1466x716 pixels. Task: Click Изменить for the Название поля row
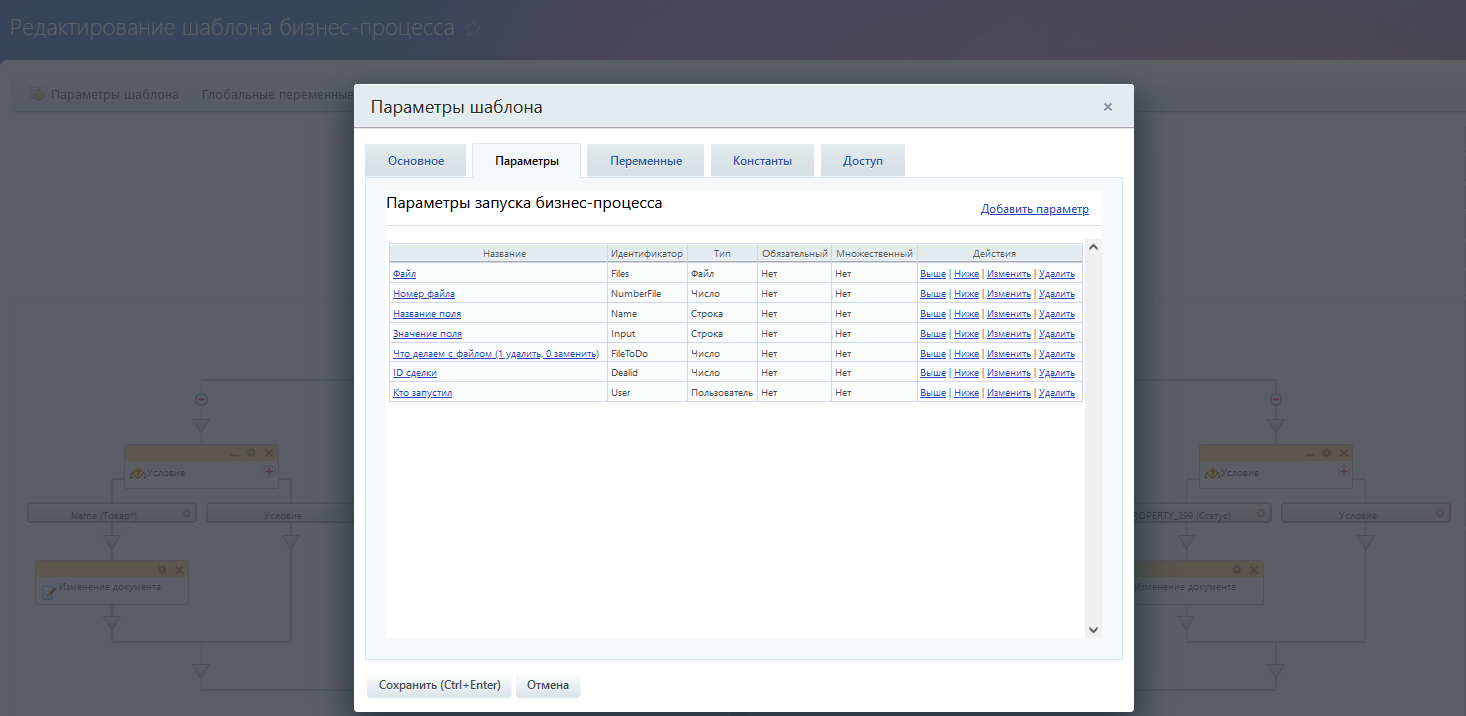[x=1008, y=314]
